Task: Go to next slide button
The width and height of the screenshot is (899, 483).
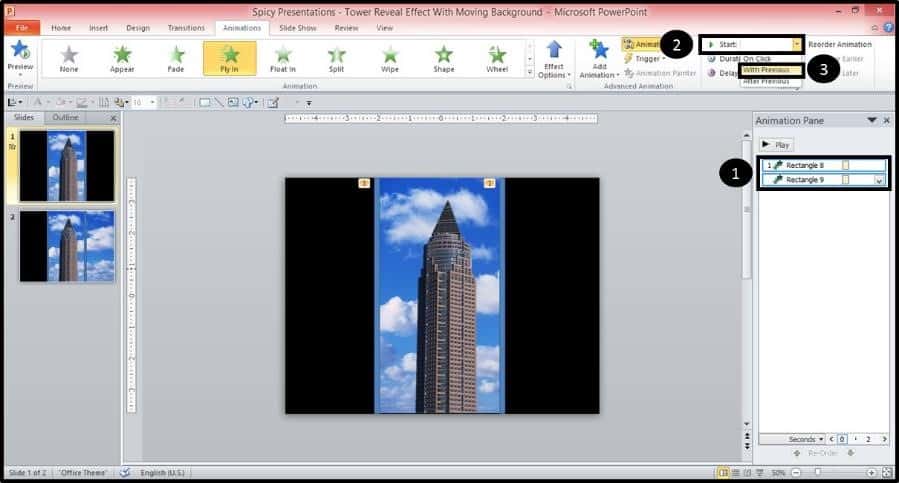Action: click(x=746, y=446)
